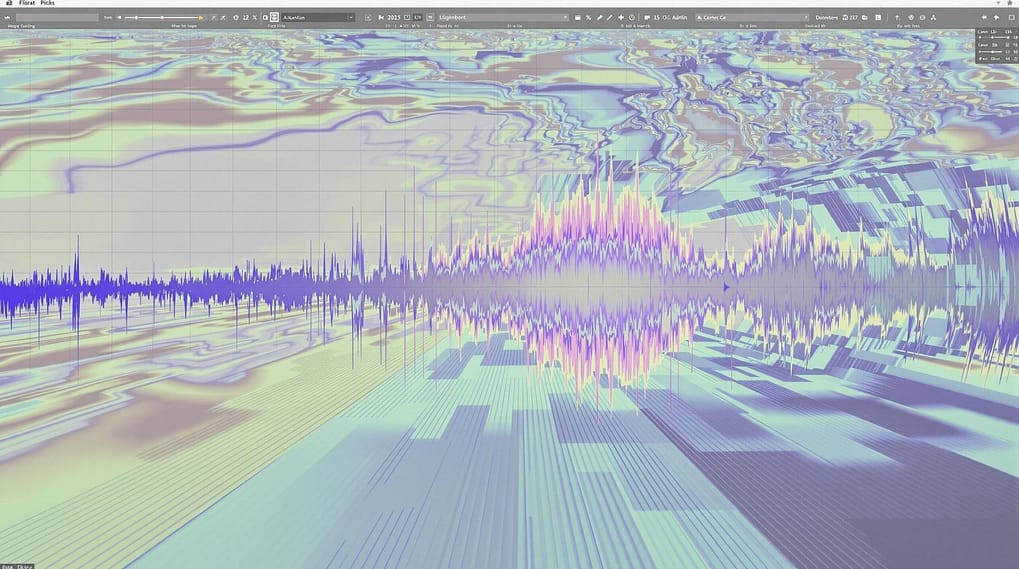Viewport: 1019px width, 569px height.
Task: Click the scissors-style icon left of the pencil
Action: [x=588, y=18]
